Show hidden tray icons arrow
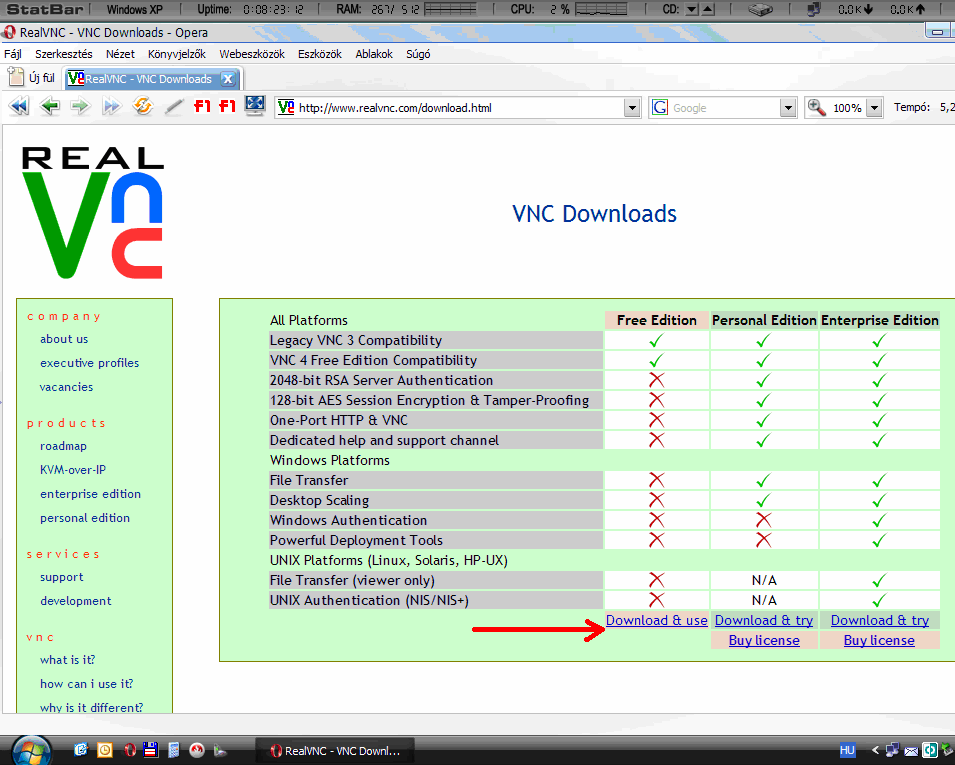This screenshot has width=955, height=765. click(876, 750)
